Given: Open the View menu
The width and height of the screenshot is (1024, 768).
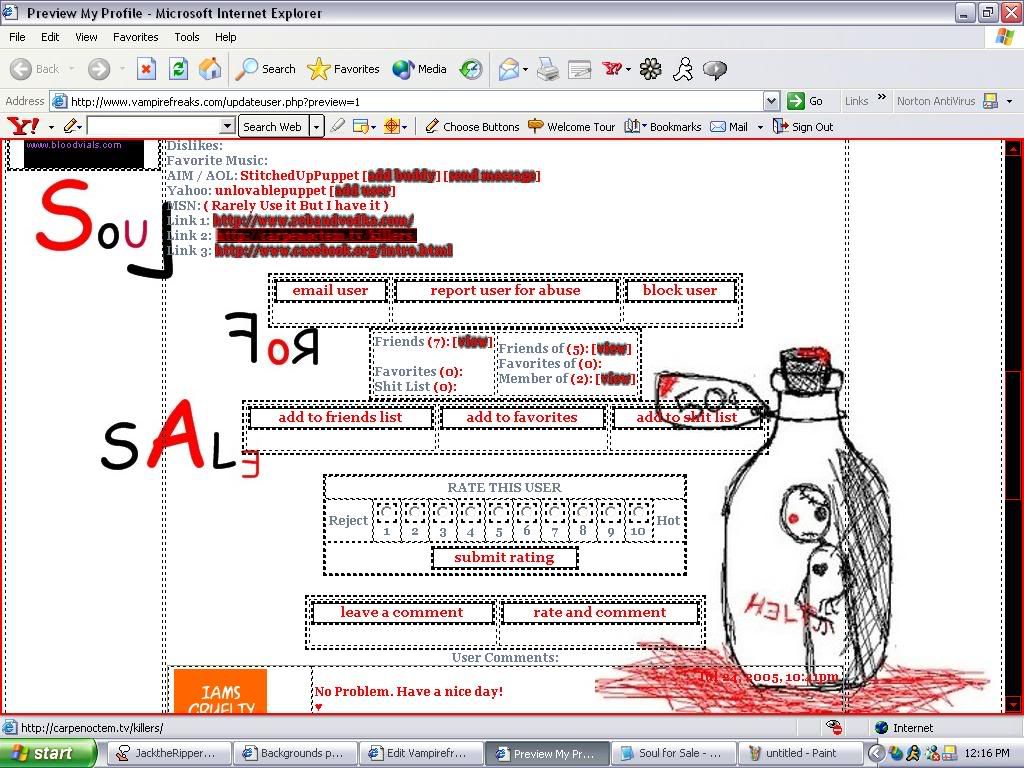Looking at the screenshot, I should 86,37.
